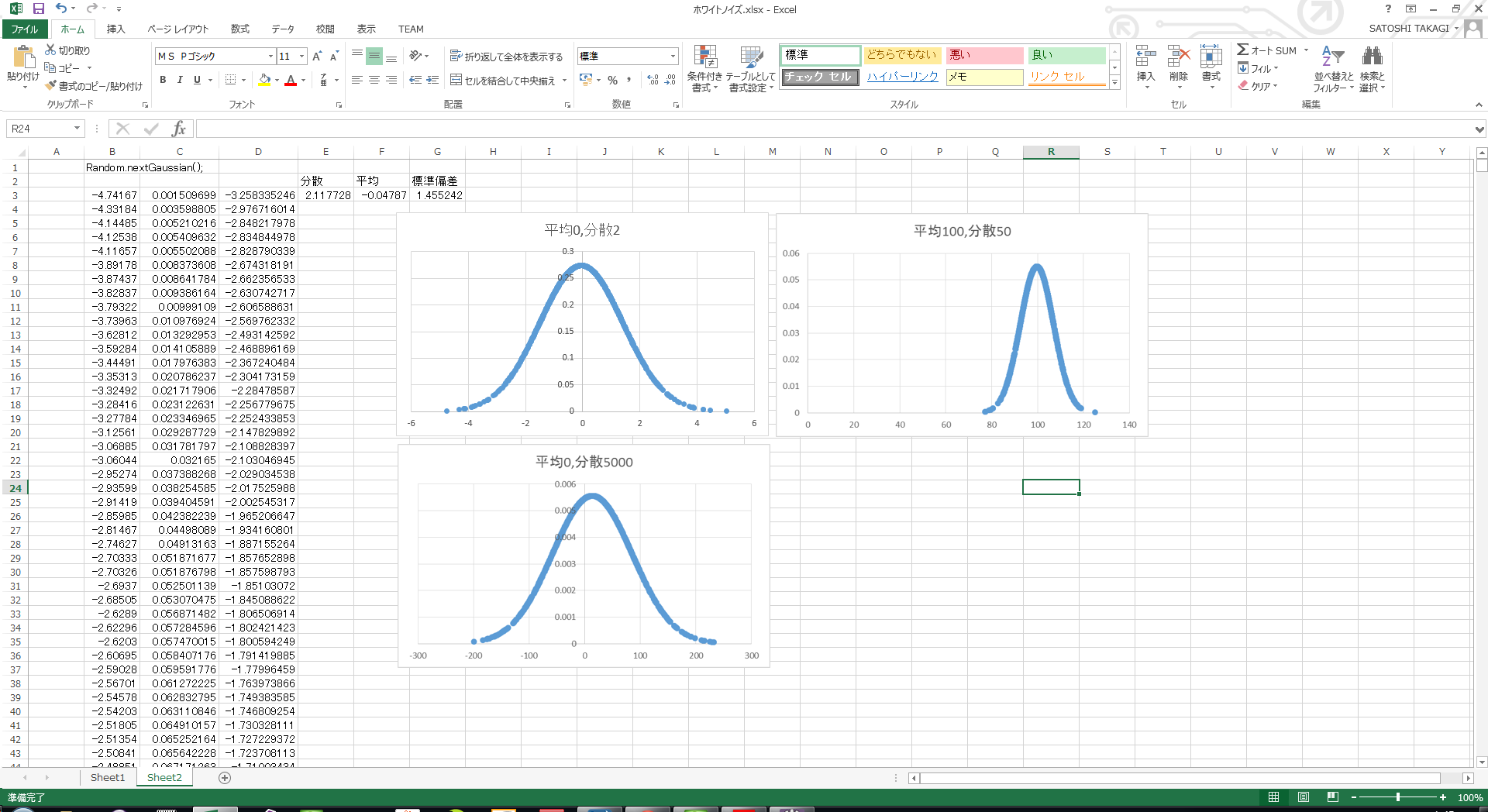Image resolution: width=1488 pixels, height=812 pixels.
Task: Open the font size dropdown
Action: click(302, 57)
